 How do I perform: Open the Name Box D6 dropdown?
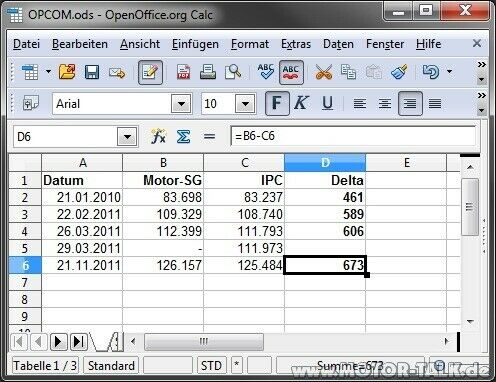127,136
